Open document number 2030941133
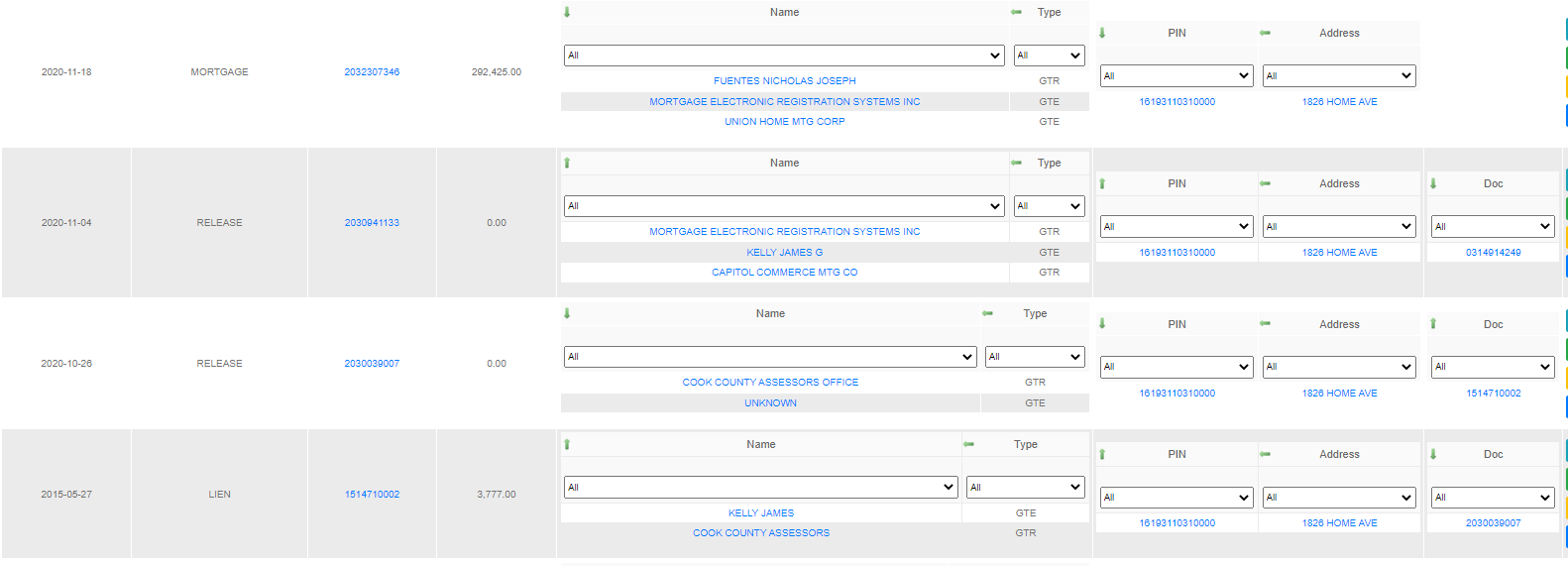The image size is (1568, 566). click(x=372, y=223)
